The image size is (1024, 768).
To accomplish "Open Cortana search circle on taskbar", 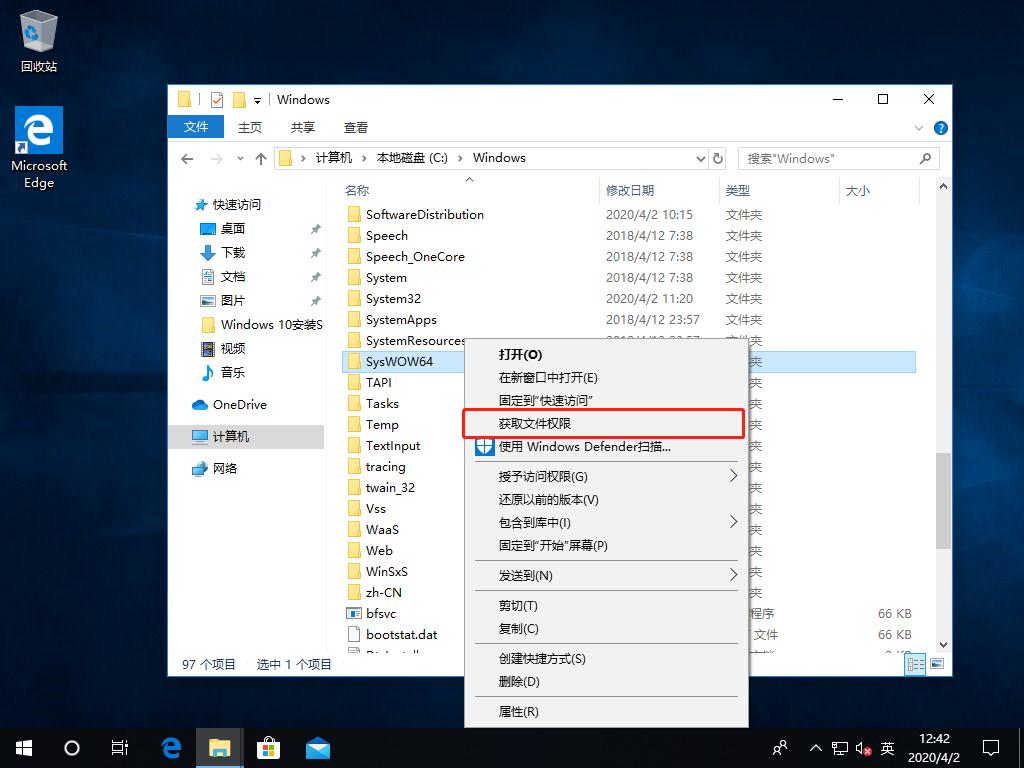I will click(x=72, y=748).
